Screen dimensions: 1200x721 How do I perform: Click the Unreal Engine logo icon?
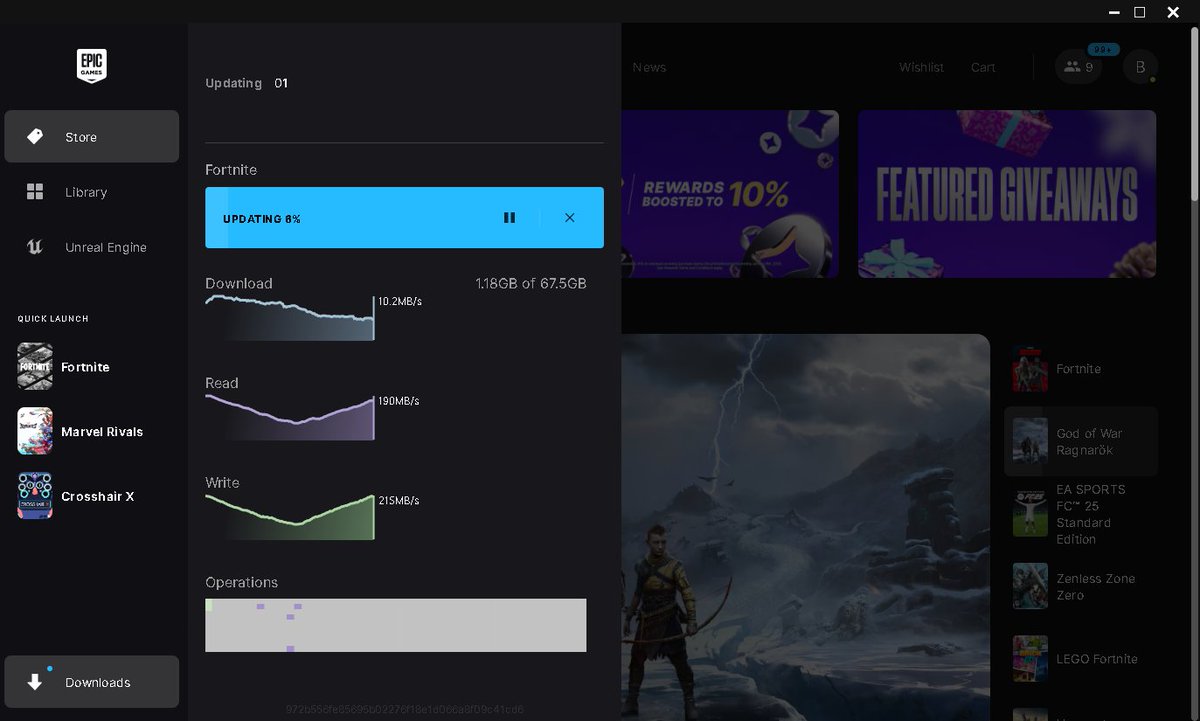pyautogui.click(x=35, y=247)
